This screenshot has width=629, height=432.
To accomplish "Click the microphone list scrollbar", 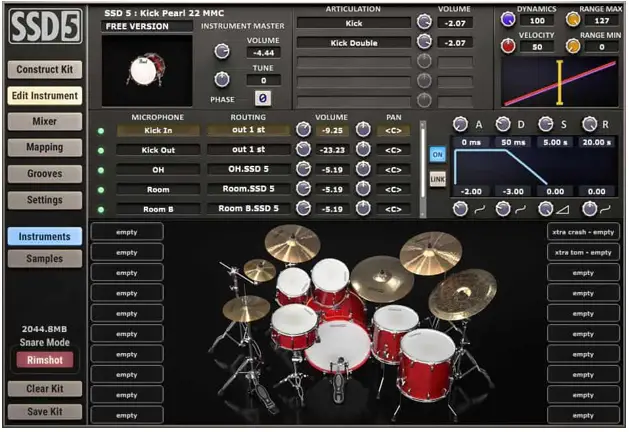I will pyautogui.click(x=422, y=168).
